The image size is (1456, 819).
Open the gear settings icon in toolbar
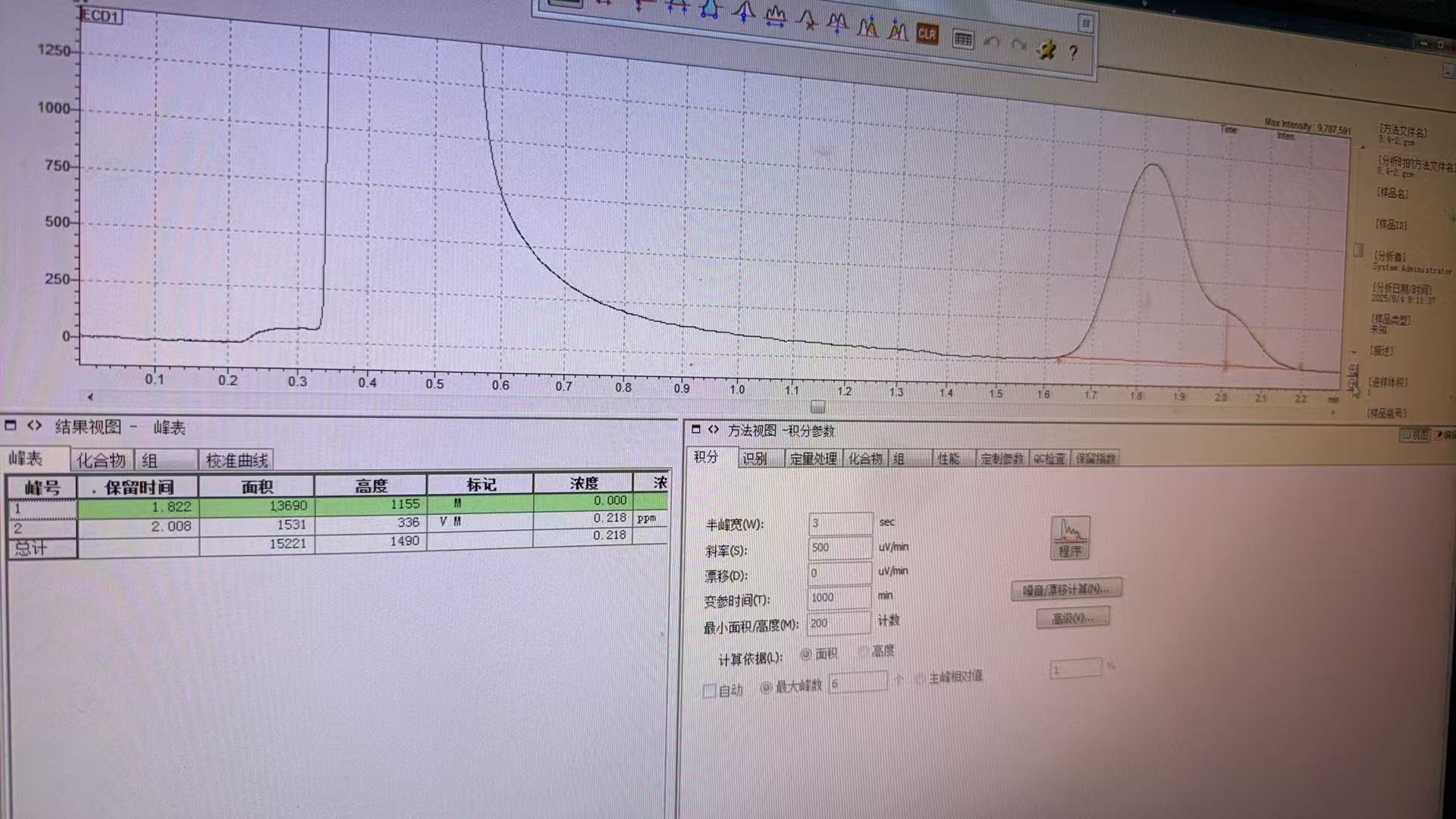pos(1046,50)
